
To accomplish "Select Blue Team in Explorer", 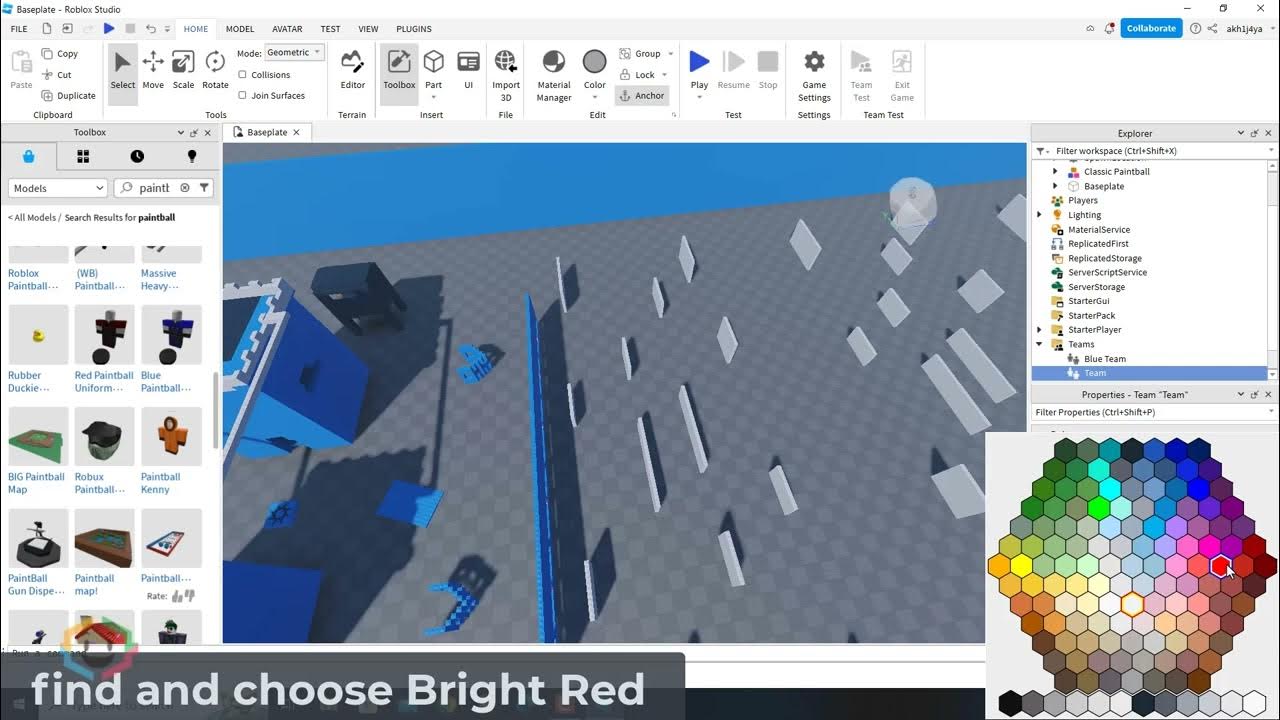I will [x=1104, y=359].
